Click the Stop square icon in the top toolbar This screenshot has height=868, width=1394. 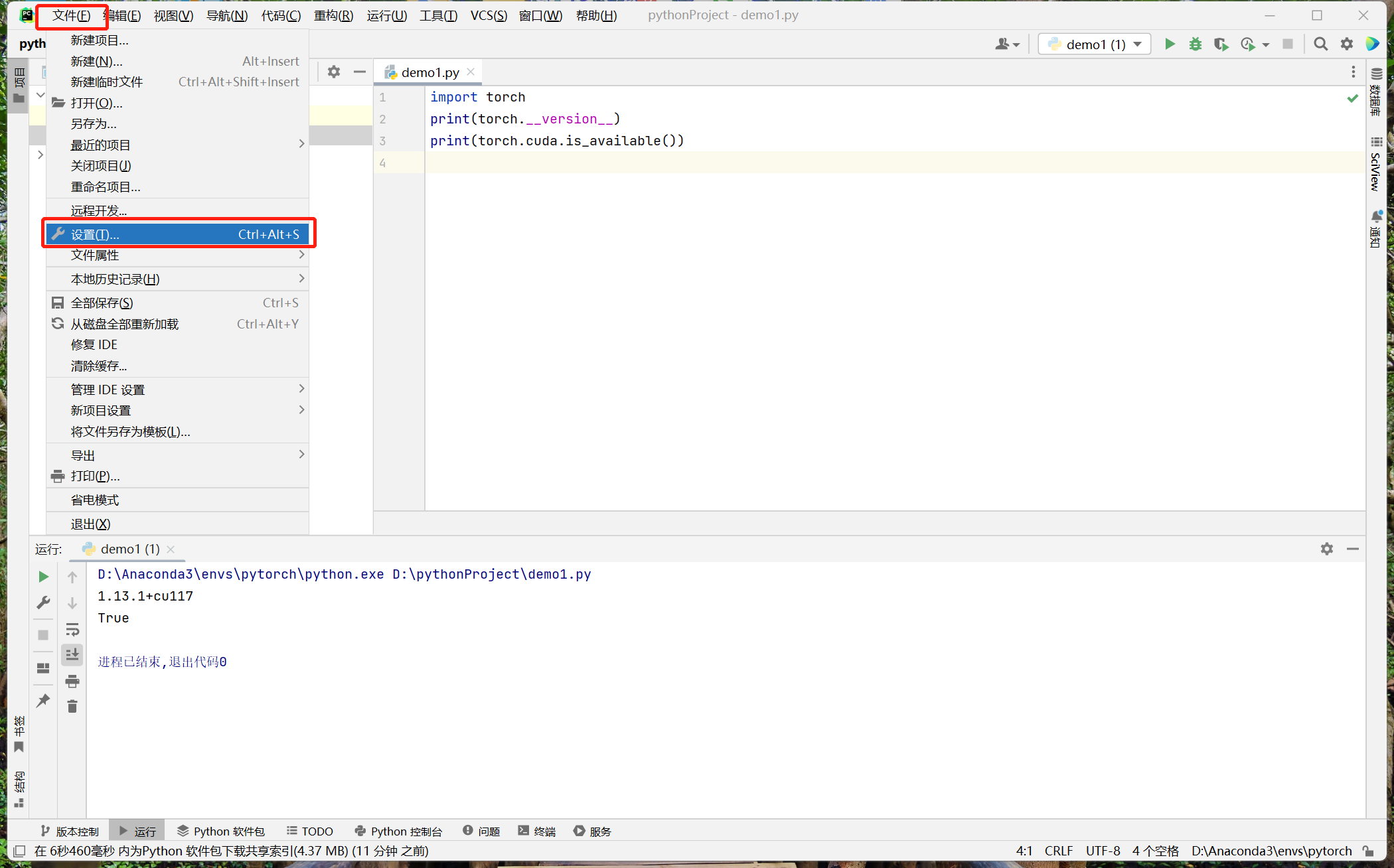1287,44
